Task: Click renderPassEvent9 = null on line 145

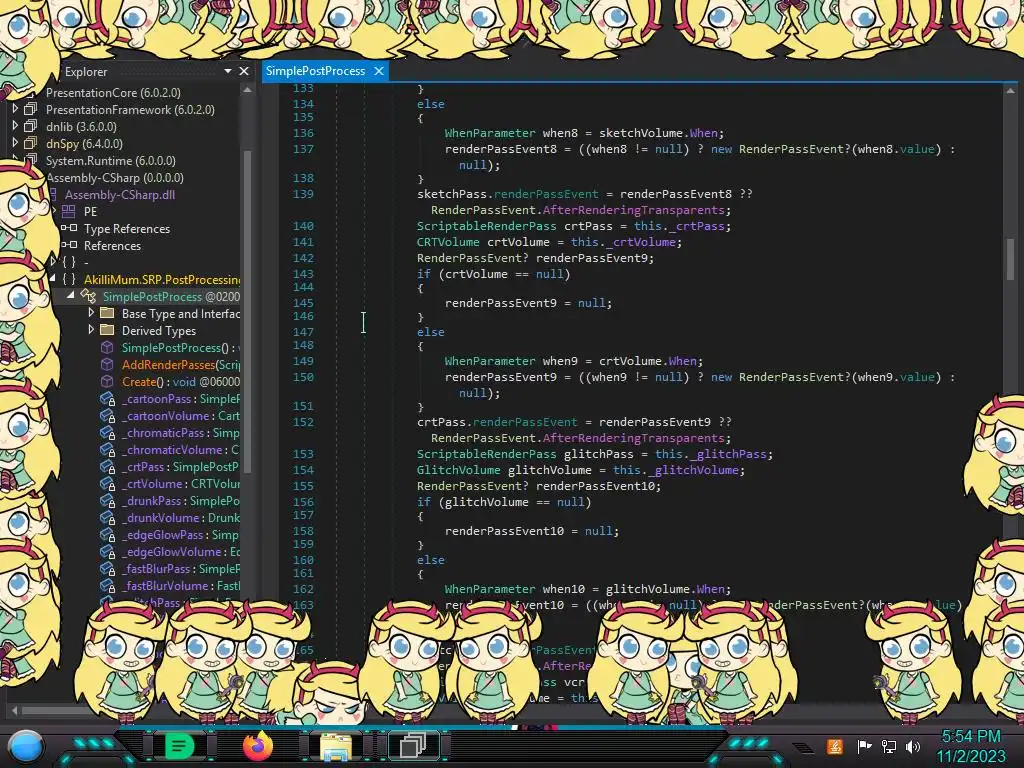Action: point(527,303)
